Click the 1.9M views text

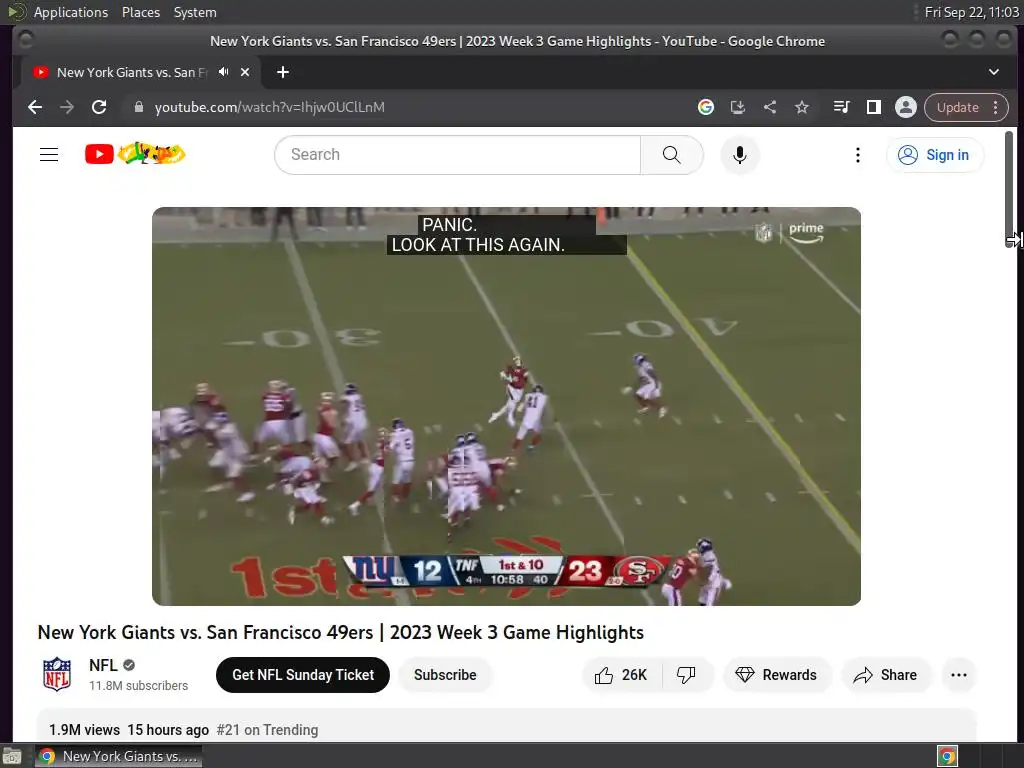(x=84, y=729)
